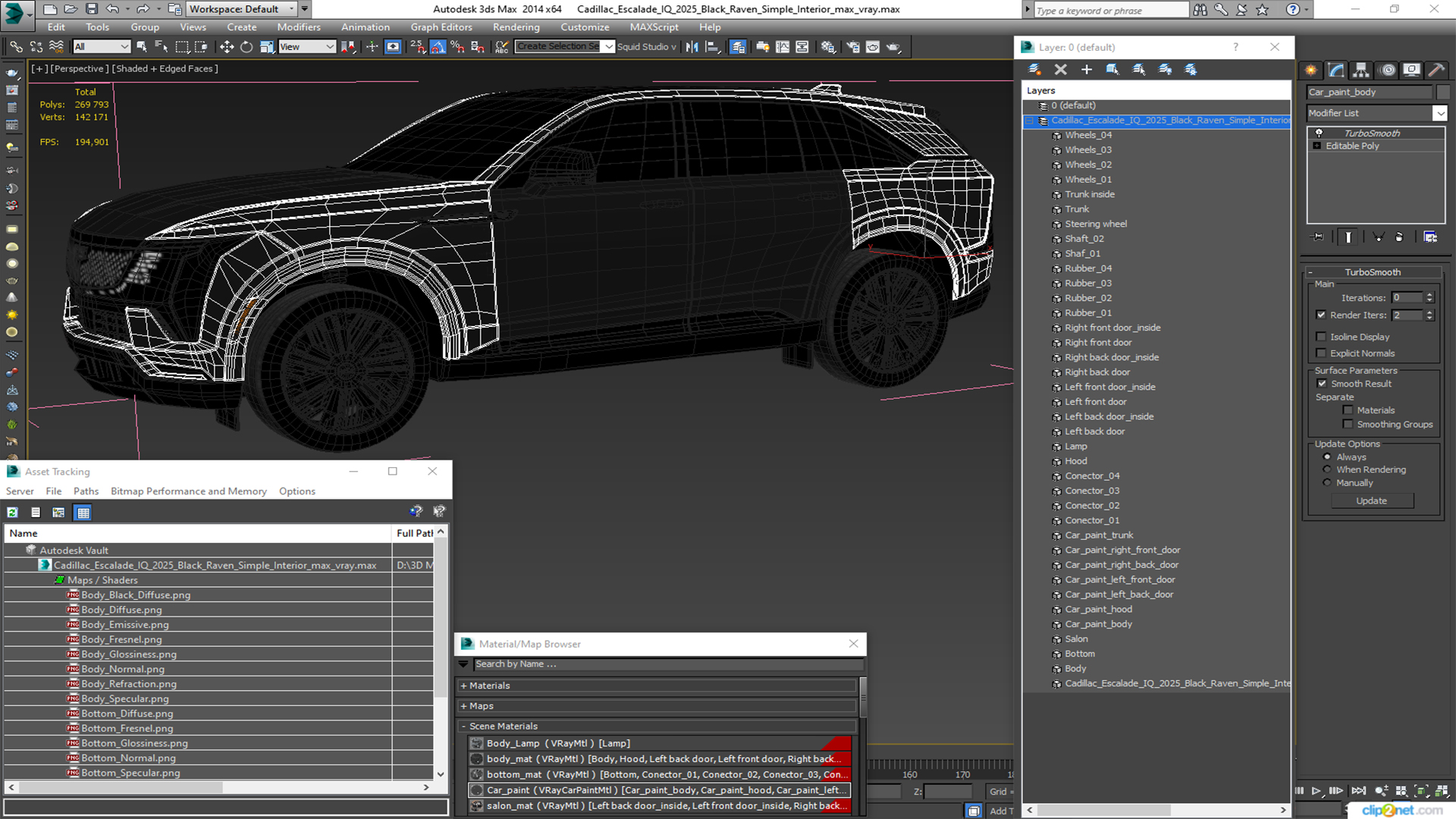Click Remove modifier from stack icon

(1399, 237)
